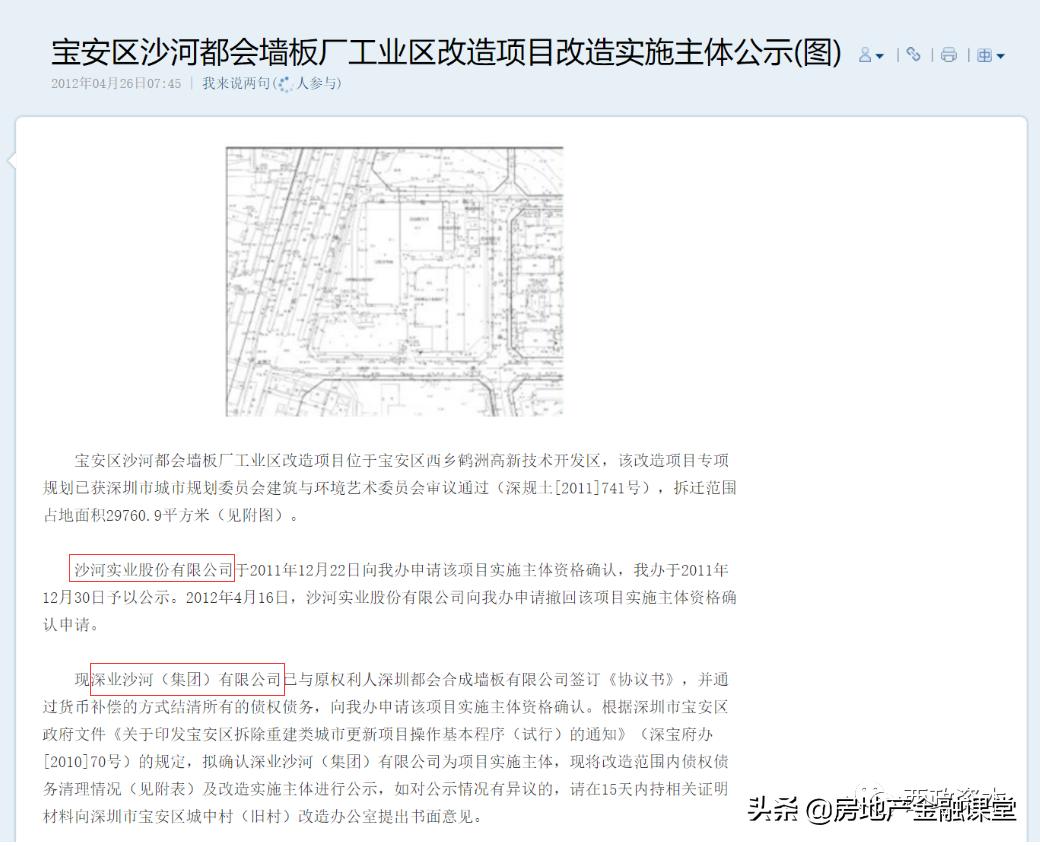Click the loading spinner beside 人参与
Screen dimensions: 1040x846
click(x=285, y=84)
